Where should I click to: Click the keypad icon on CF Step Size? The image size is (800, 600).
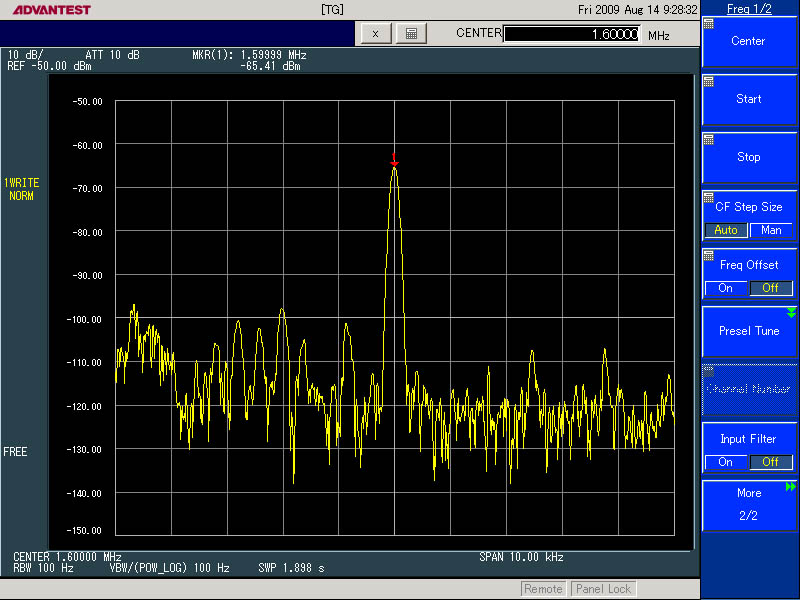tap(709, 197)
